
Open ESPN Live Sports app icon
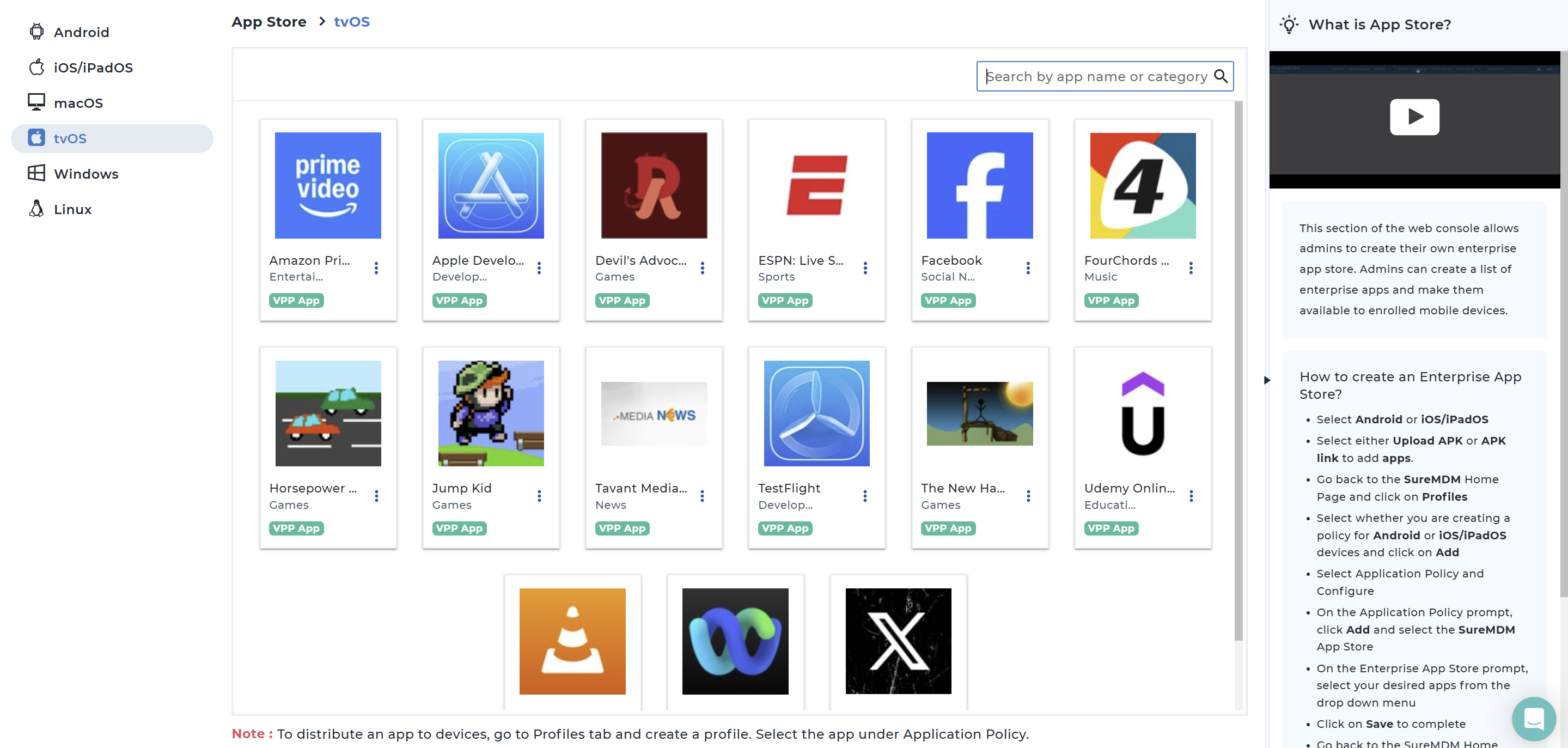coord(816,185)
